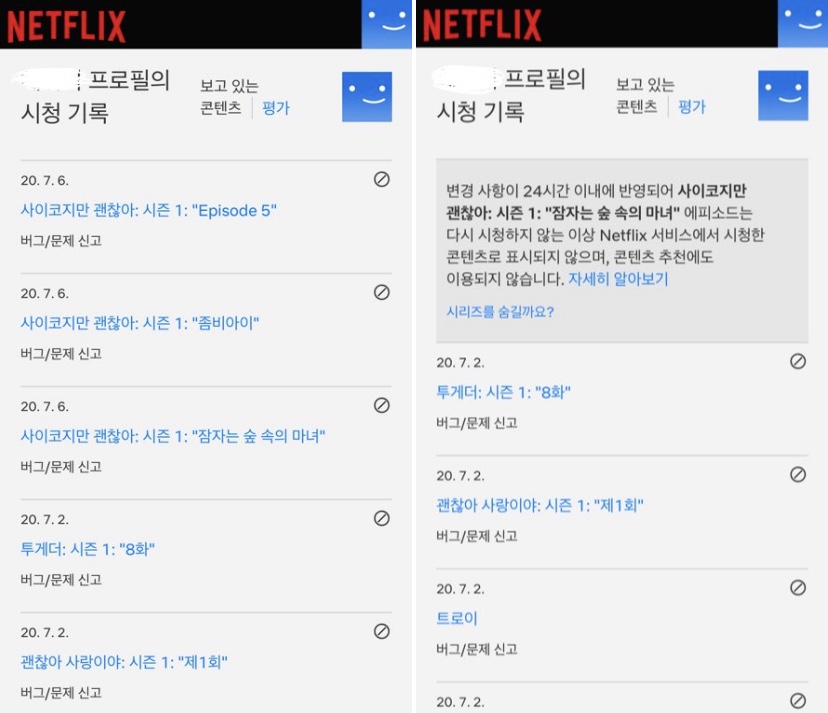This screenshot has width=828, height=713.
Task: Open profile avatar in left screen header bar
Action: click(x=387, y=24)
